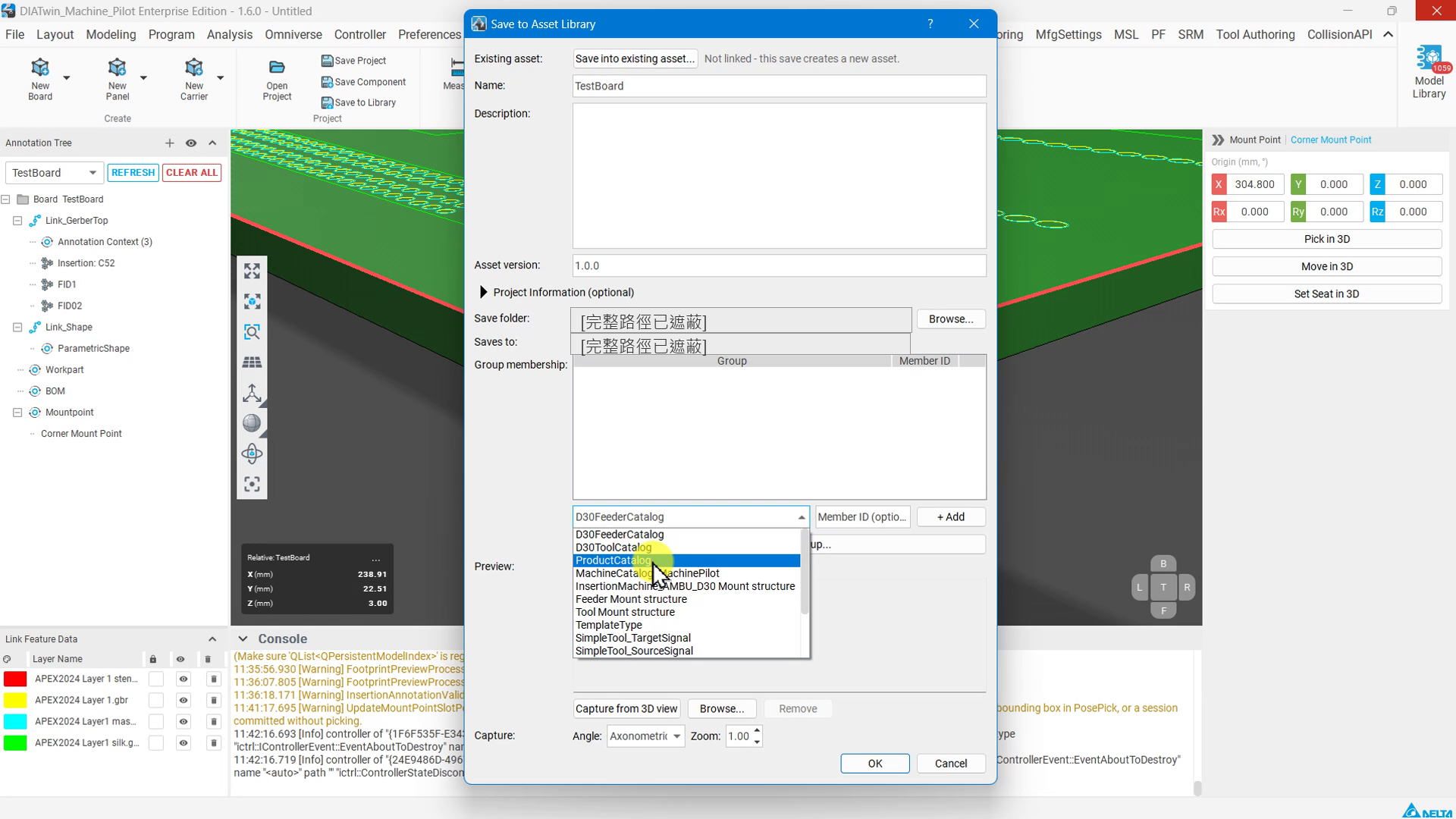Screen dimensions: 1456x819
Task: Click Save Project in the ribbon
Action: 353,61
